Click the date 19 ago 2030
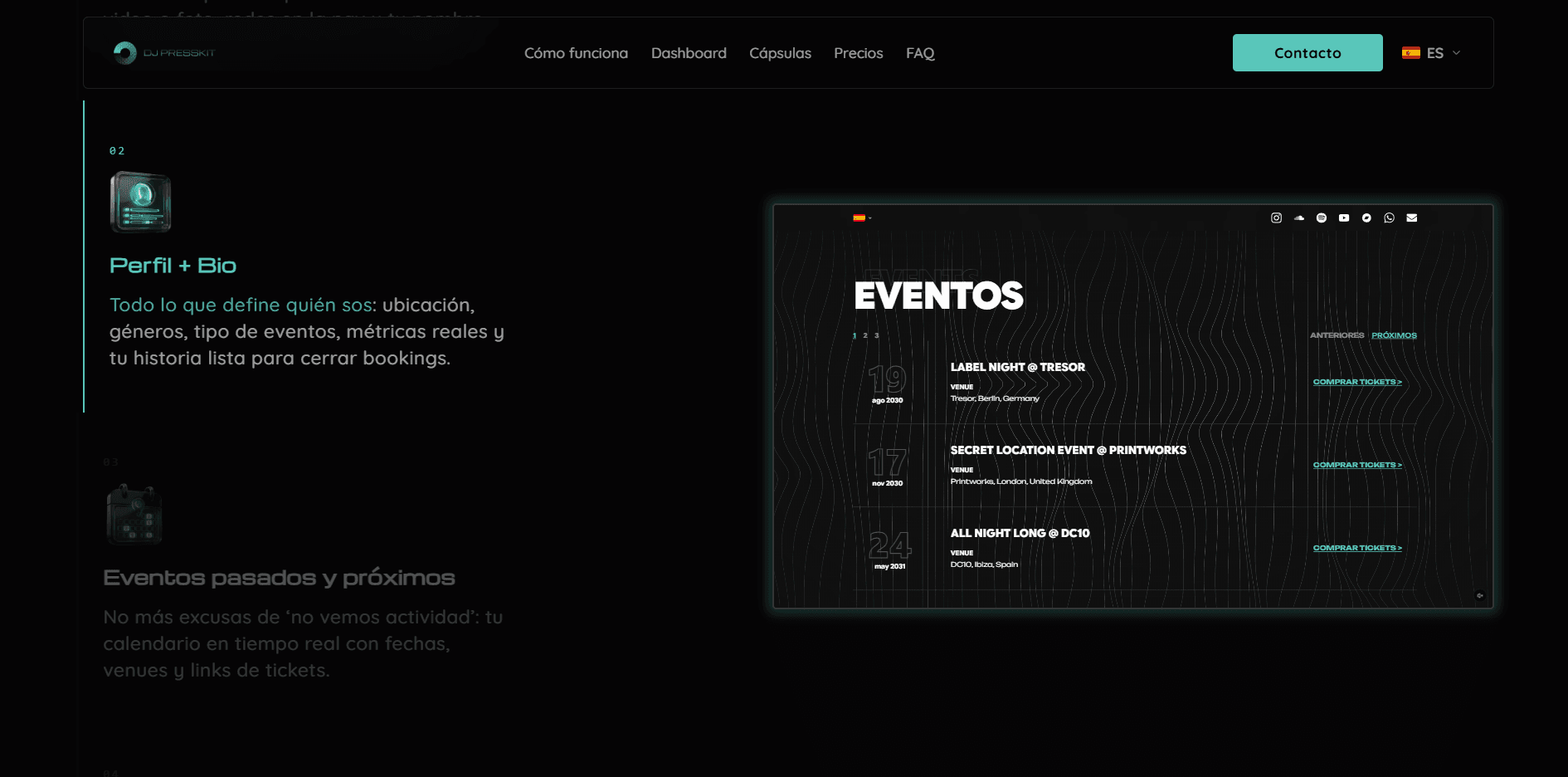Viewport: 1568px width, 777px height. pos(887,384)
